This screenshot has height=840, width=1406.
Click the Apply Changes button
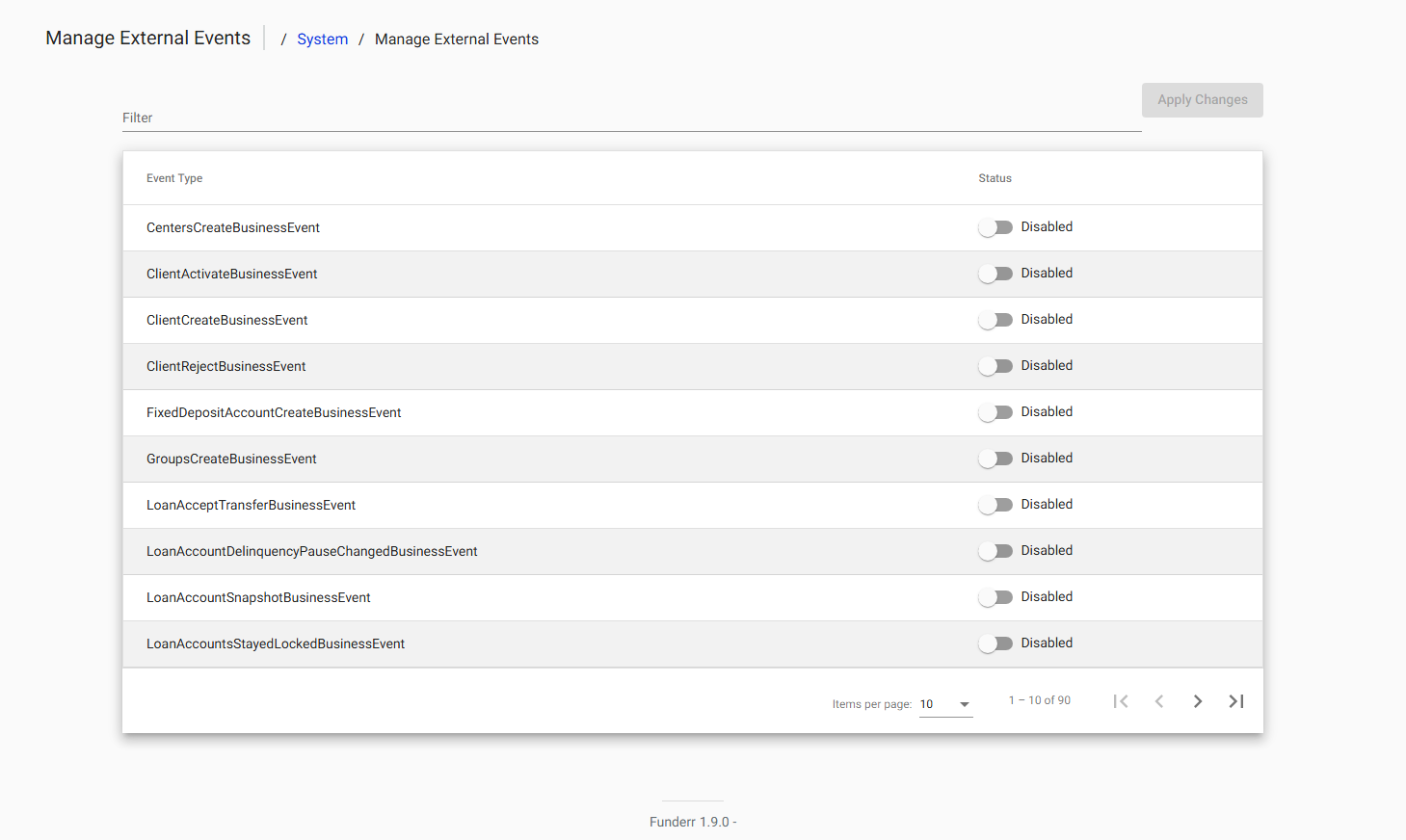[1202, 99]
